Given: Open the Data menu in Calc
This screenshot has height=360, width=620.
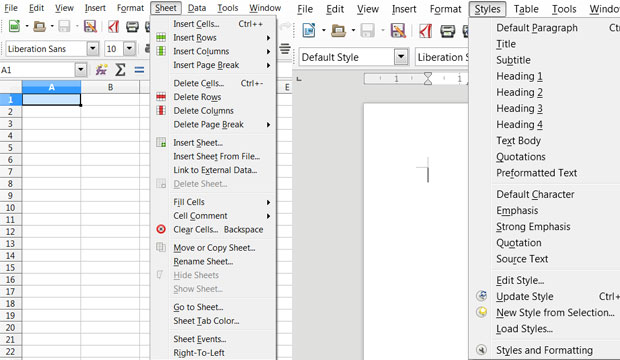Looking at the screenshot, I should (x=197, y=8).
